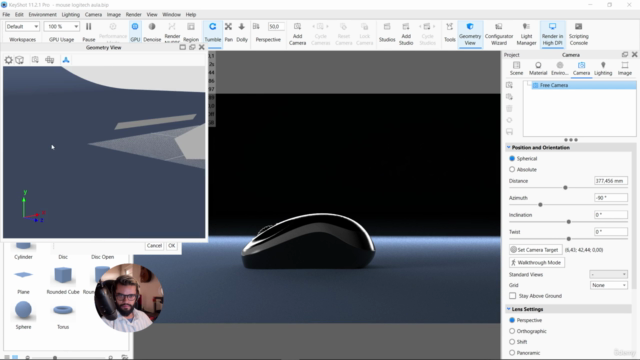Screen dimensions: 640x360
Task: Add the Sphere primitive
Action: [x=23, y=314]
